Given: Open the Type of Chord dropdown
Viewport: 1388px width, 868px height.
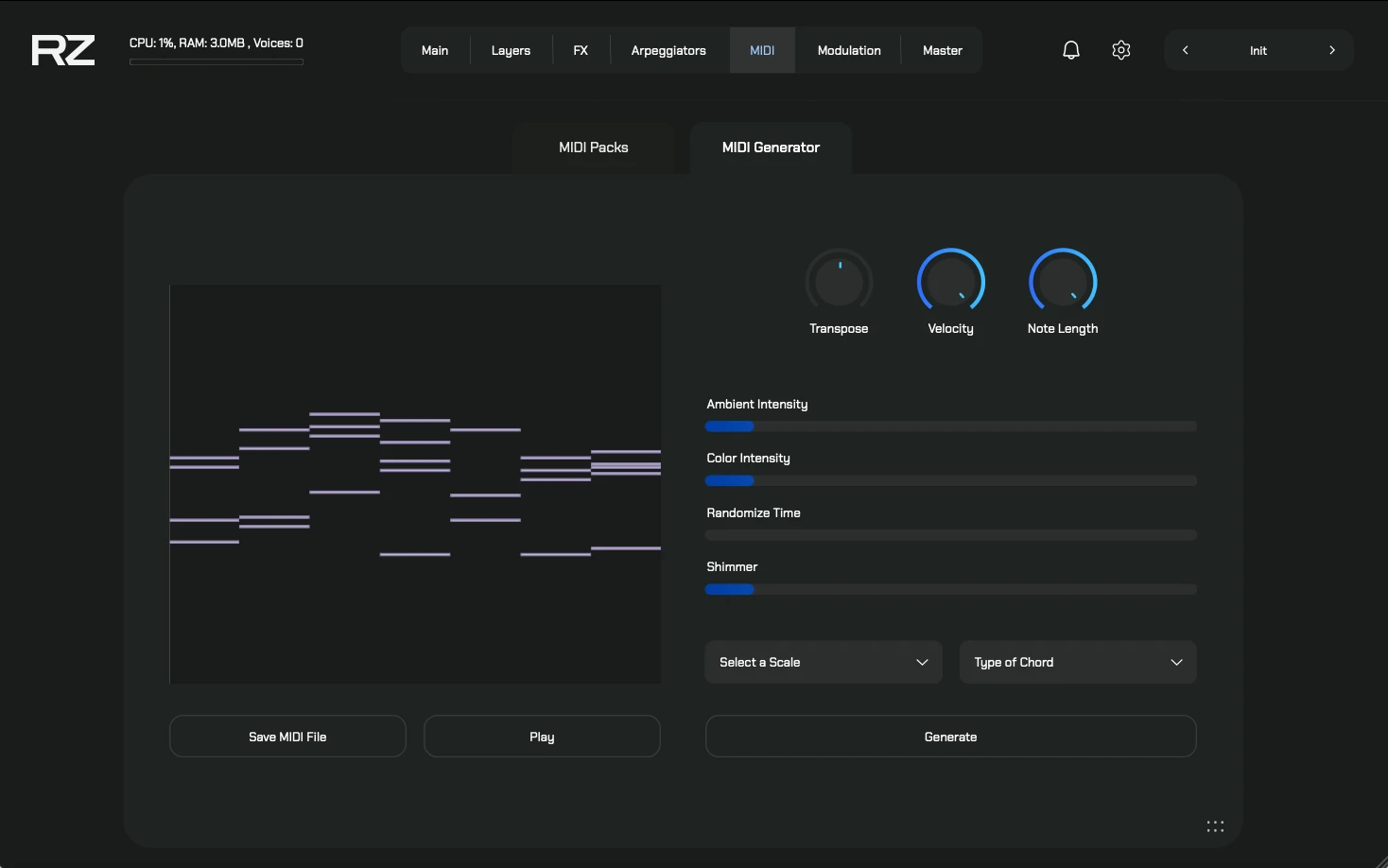Looking at the screenshot, I should coord(1077,662).
